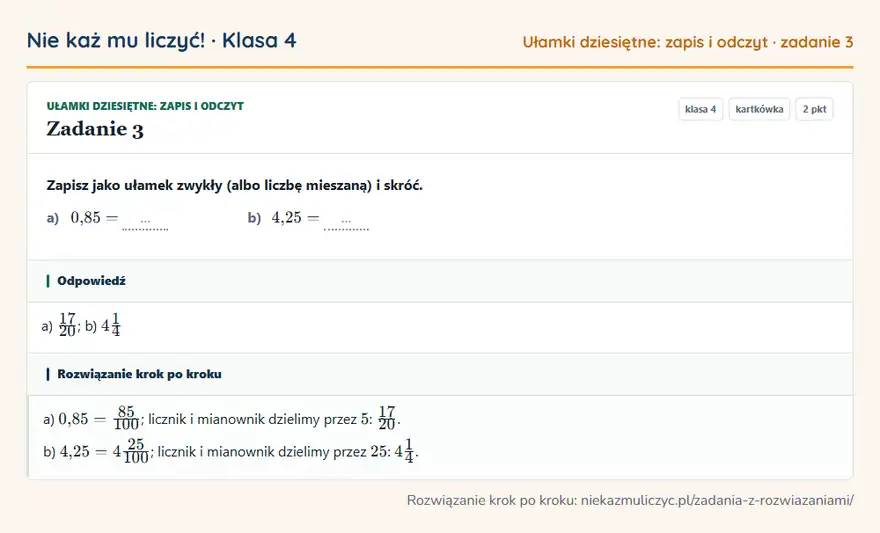Click subtask label 'b)' next to 4,25

pyautogui.click(x=254, y=218)
